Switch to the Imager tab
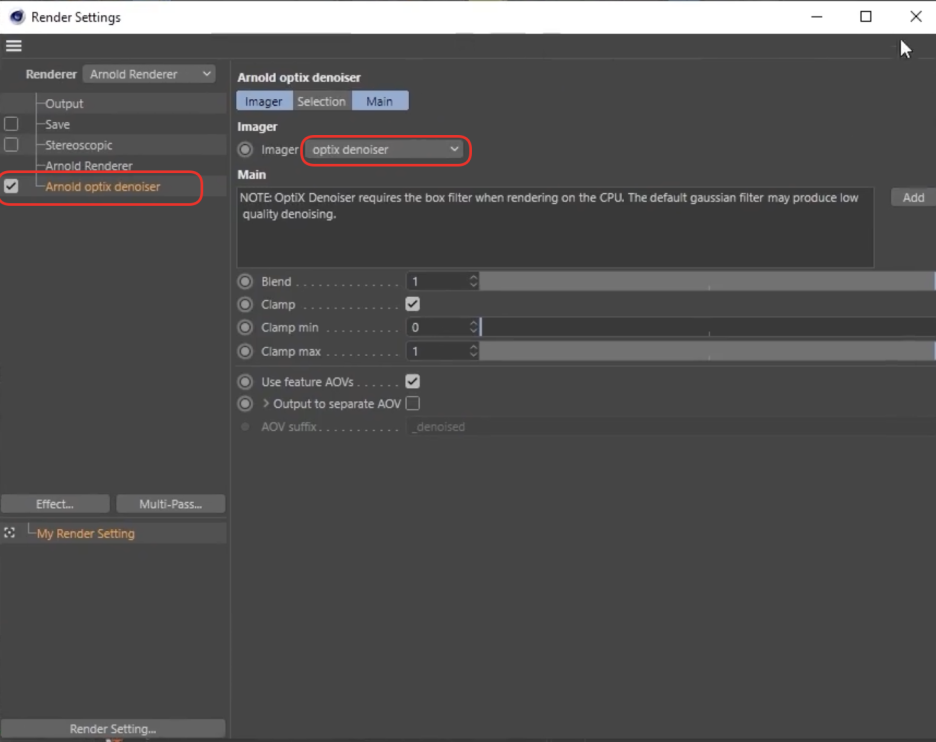 coord(264,101)
